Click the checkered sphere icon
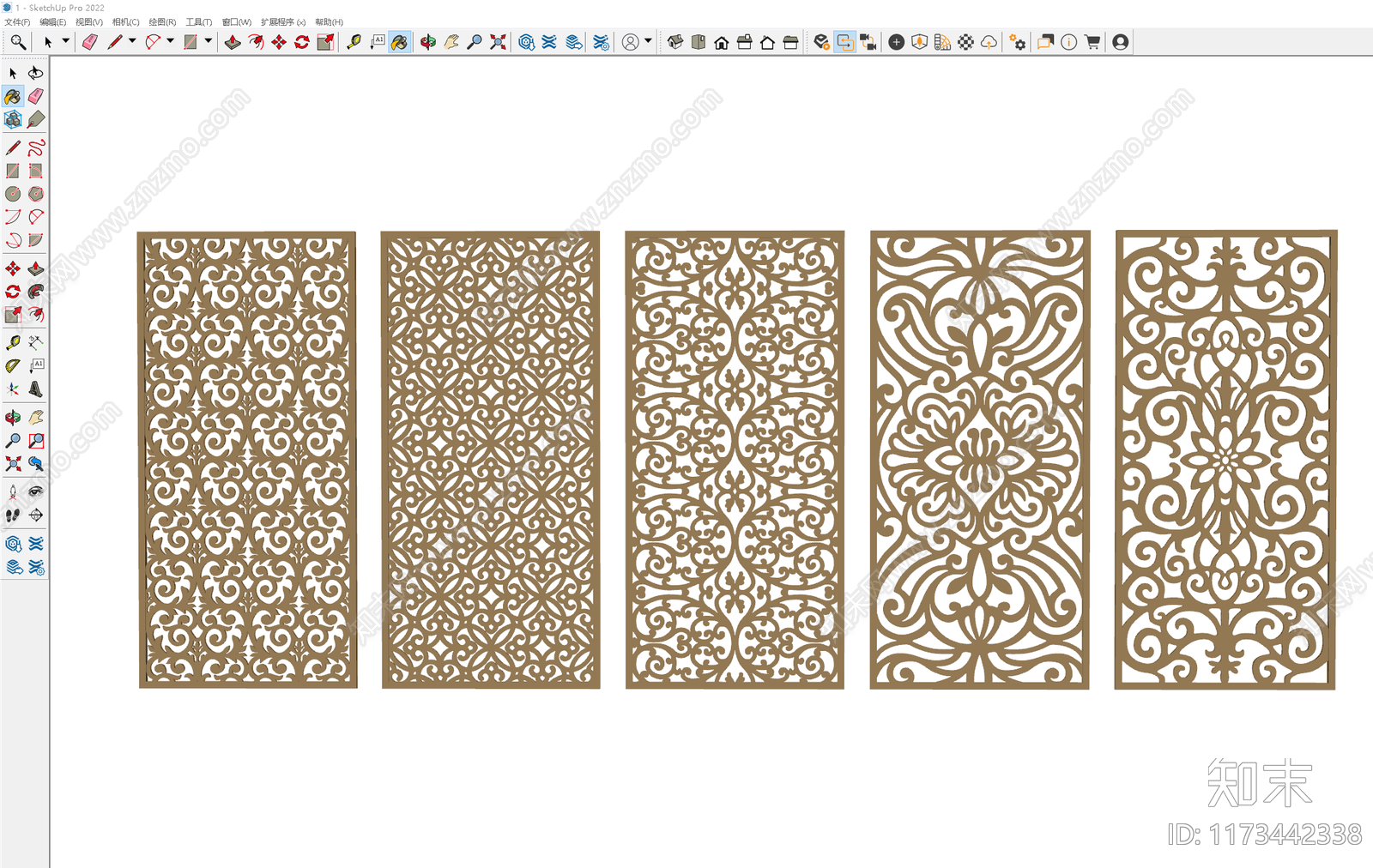 [965, 42]
